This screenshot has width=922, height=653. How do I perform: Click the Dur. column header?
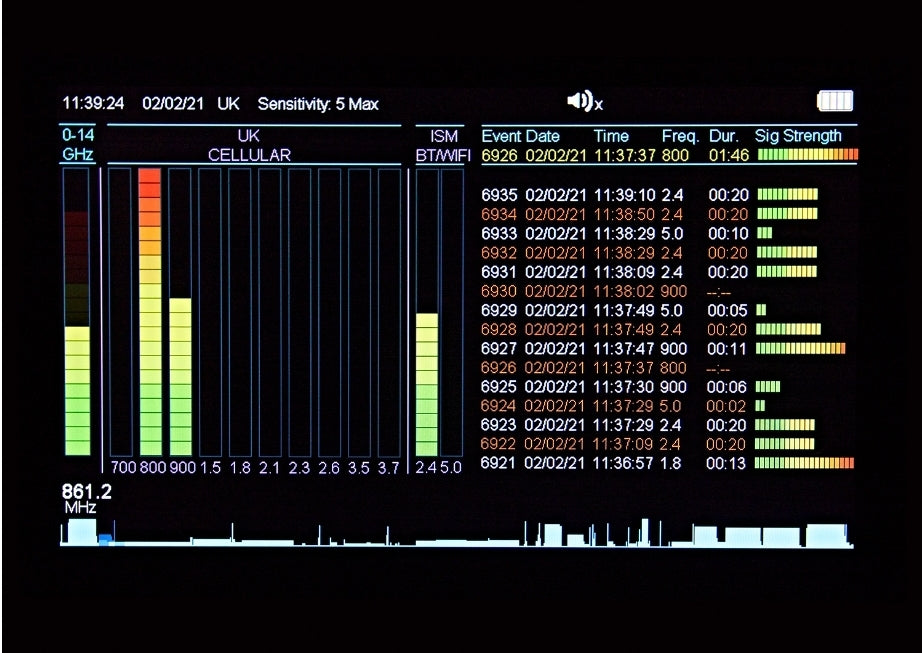tap(723, 136)
